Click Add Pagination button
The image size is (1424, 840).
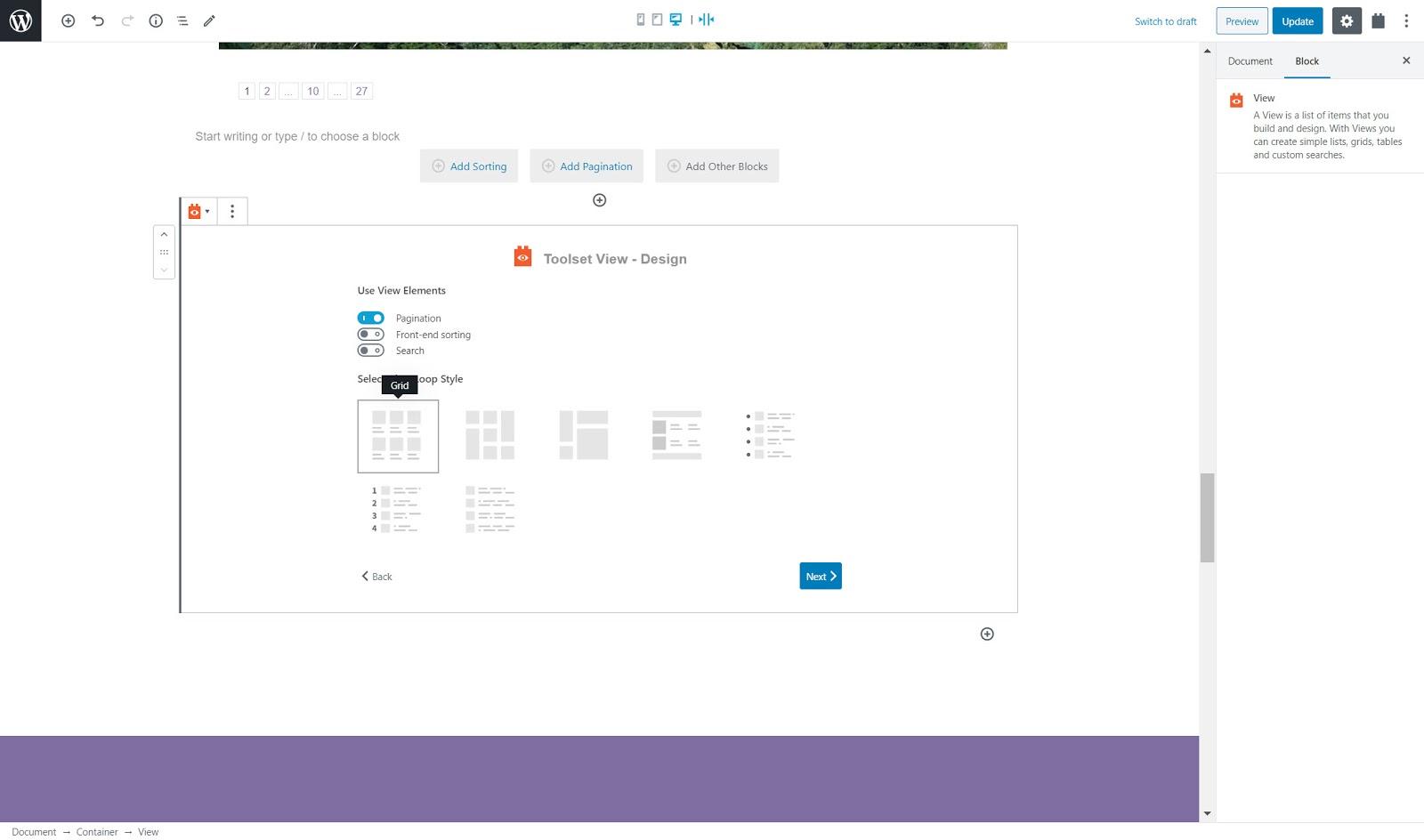pyautogui.click(x=587, y=166)
